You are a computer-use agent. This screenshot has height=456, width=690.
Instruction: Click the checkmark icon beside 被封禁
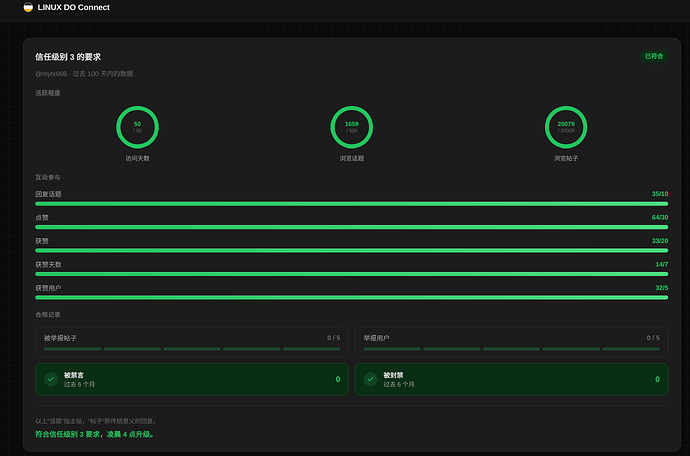[x=371, y=379]
